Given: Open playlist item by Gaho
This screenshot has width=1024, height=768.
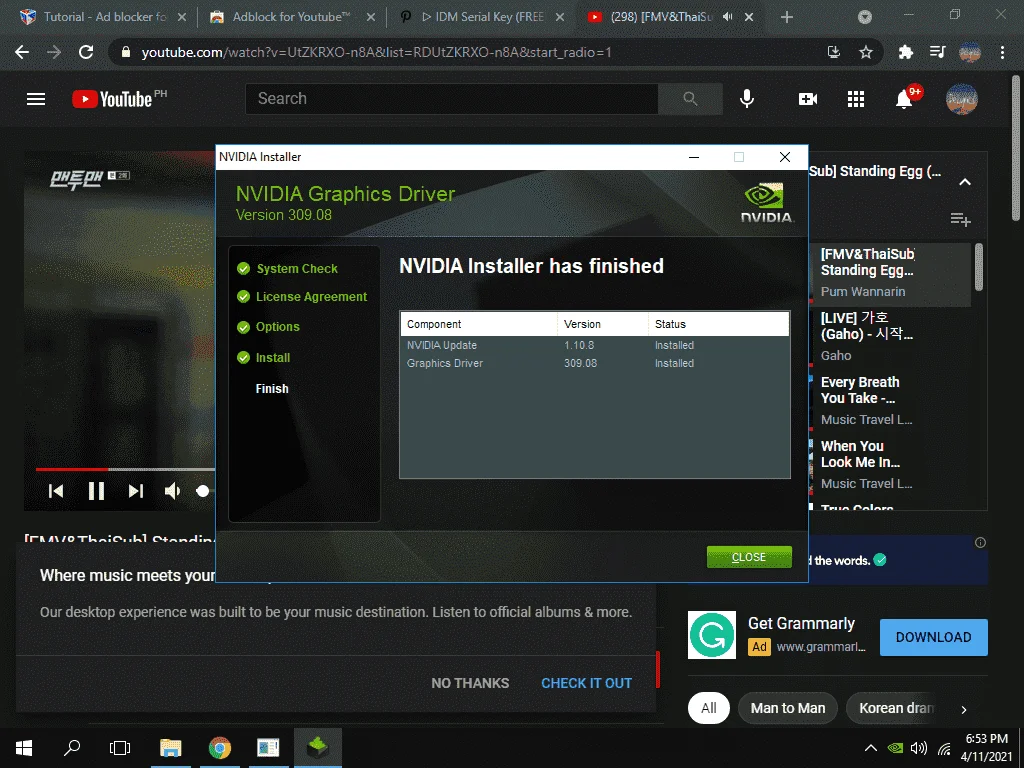Looking at the screenshot, I should [891, 336].
